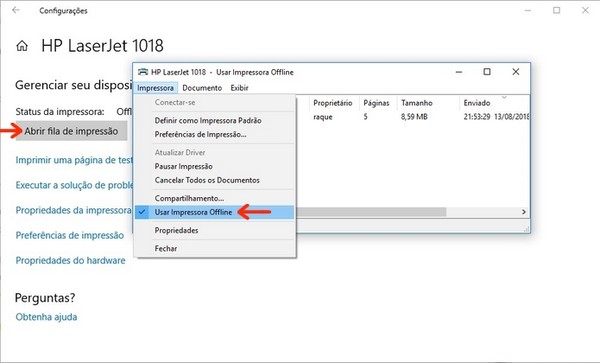Click the sent time '21:53:29'
The width and height of the screenshot is (600, 363).
tap(476, 117)
